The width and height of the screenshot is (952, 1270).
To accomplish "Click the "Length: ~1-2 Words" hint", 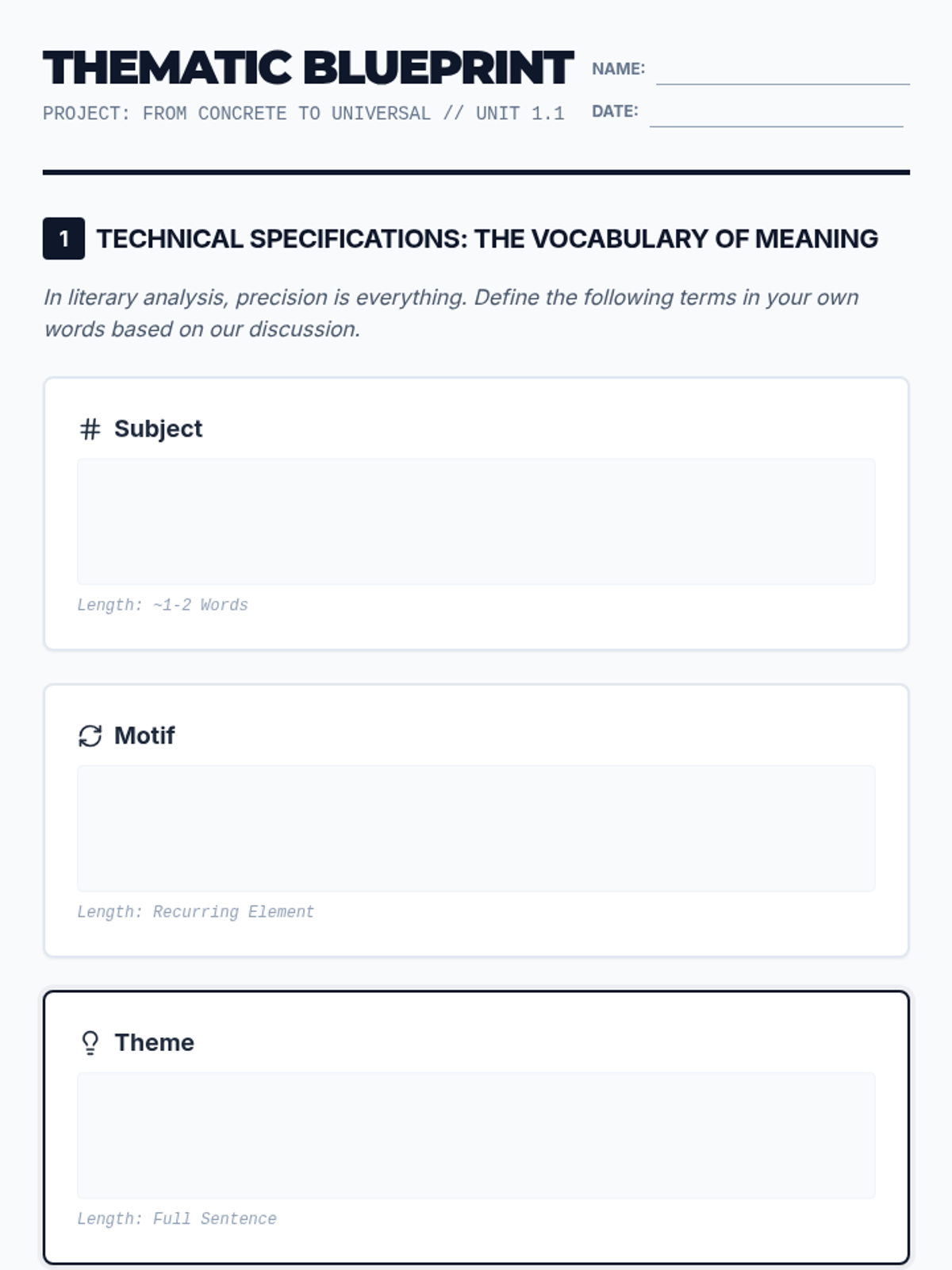I will [x=163, y=605].
